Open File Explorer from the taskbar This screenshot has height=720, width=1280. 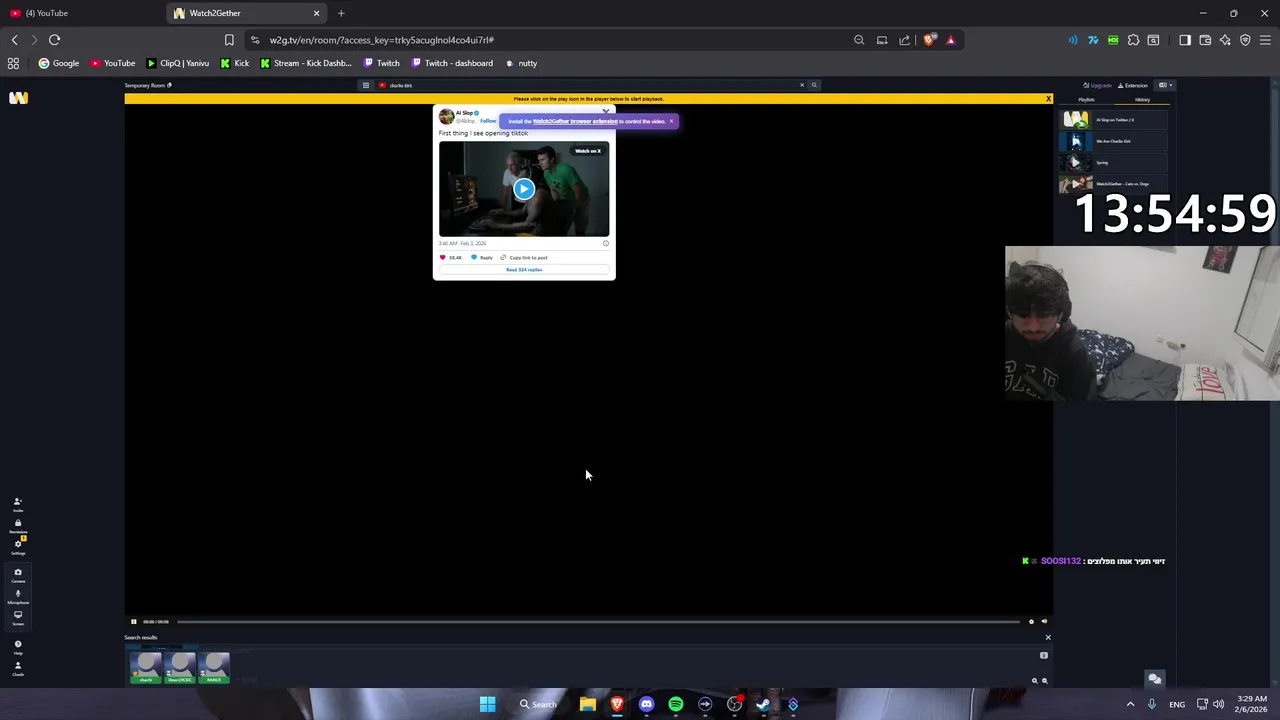(x=588, y=704)
